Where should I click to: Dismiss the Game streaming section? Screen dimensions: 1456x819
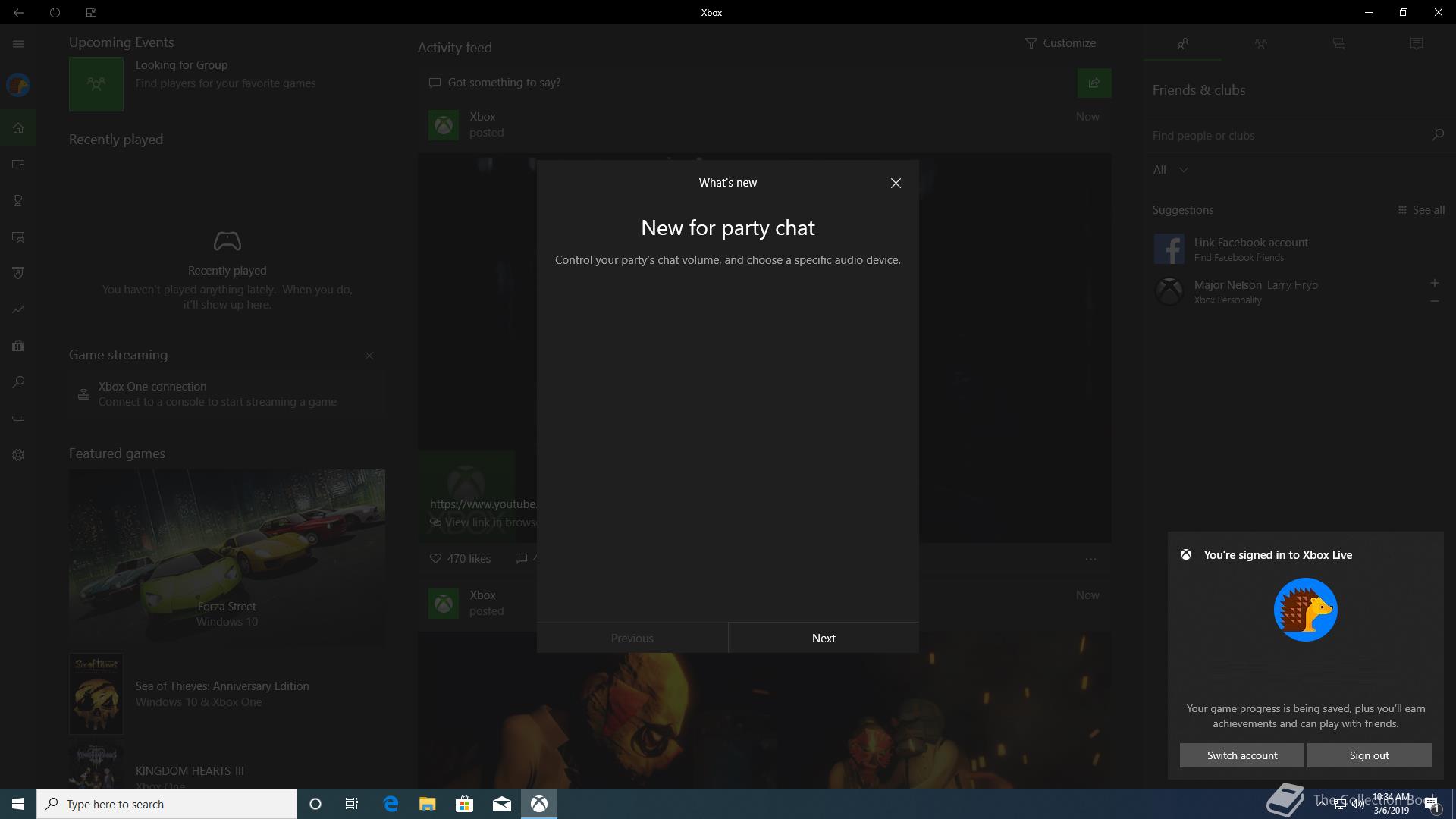(369, 356)
